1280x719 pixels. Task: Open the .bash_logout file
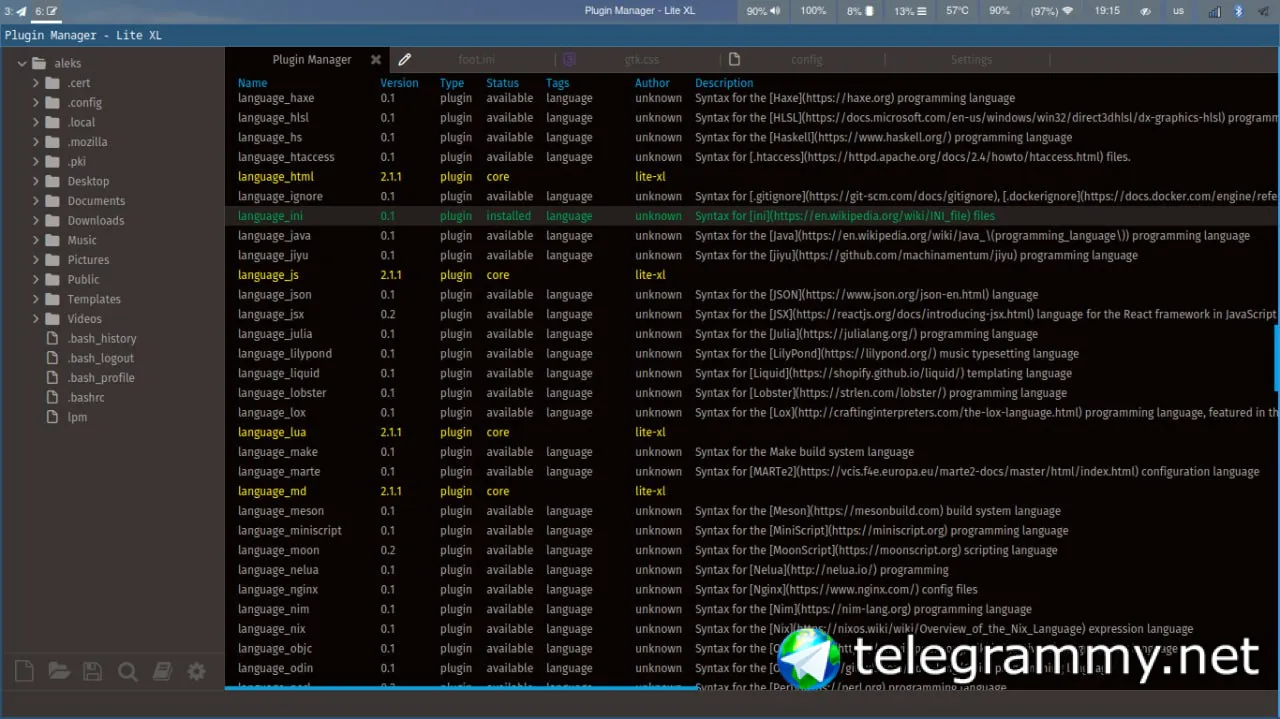coord(100,358)
